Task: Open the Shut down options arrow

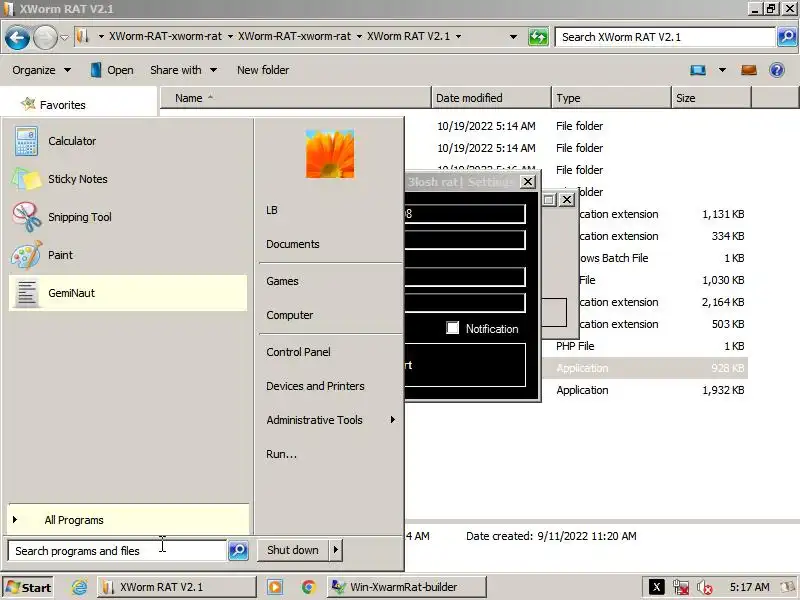Action: pyautogui.click(x=336, y=550)
